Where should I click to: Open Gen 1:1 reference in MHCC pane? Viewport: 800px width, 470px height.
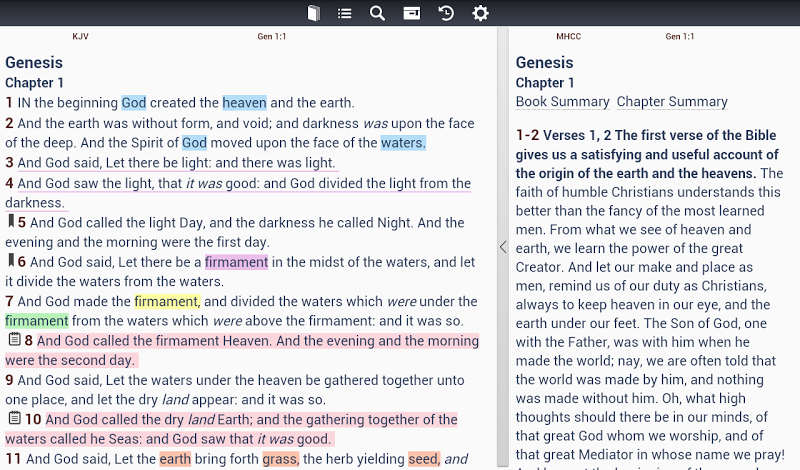tap(680, 36)
